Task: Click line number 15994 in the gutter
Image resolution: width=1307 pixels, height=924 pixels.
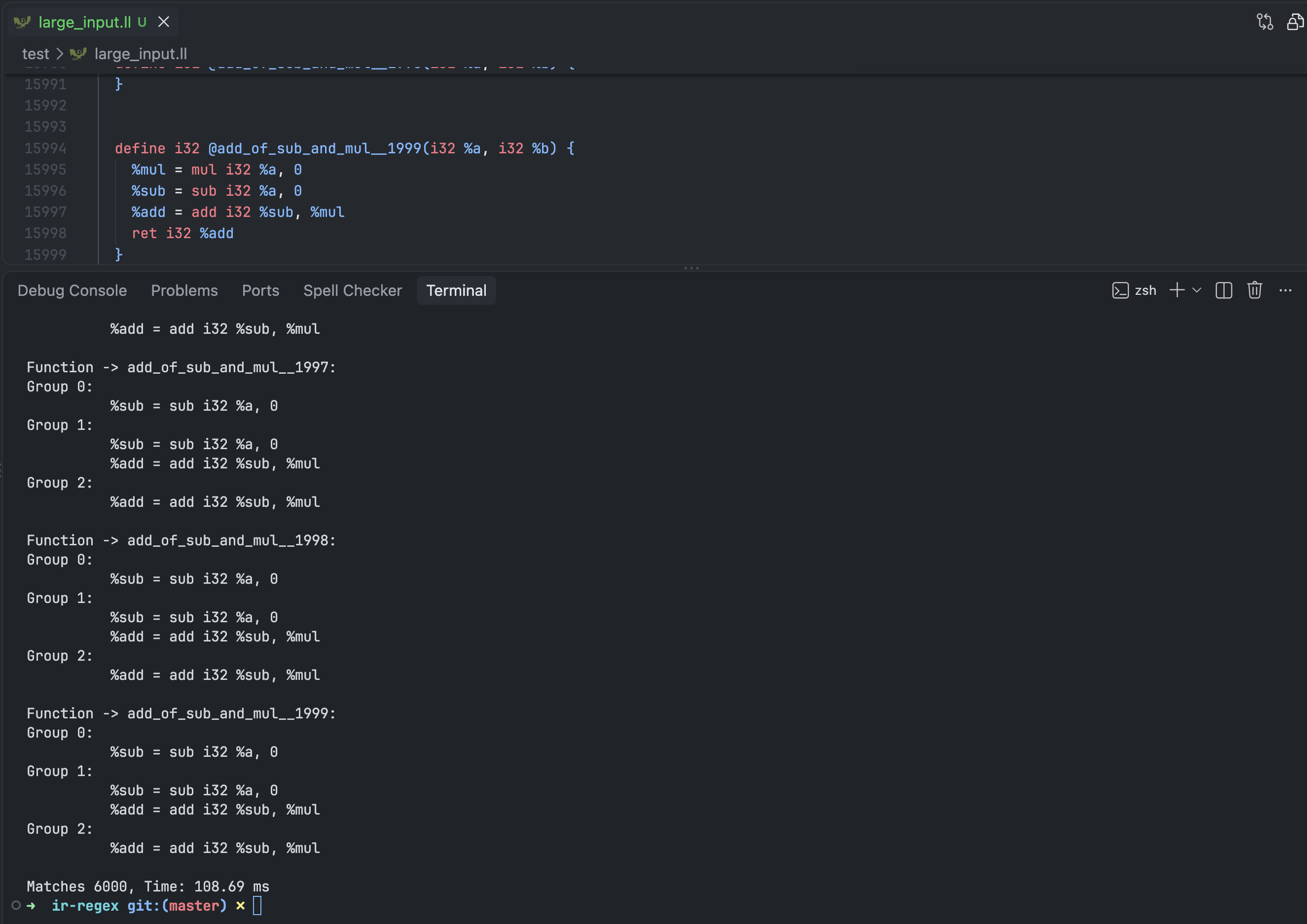Action: [x=45, y=148]
